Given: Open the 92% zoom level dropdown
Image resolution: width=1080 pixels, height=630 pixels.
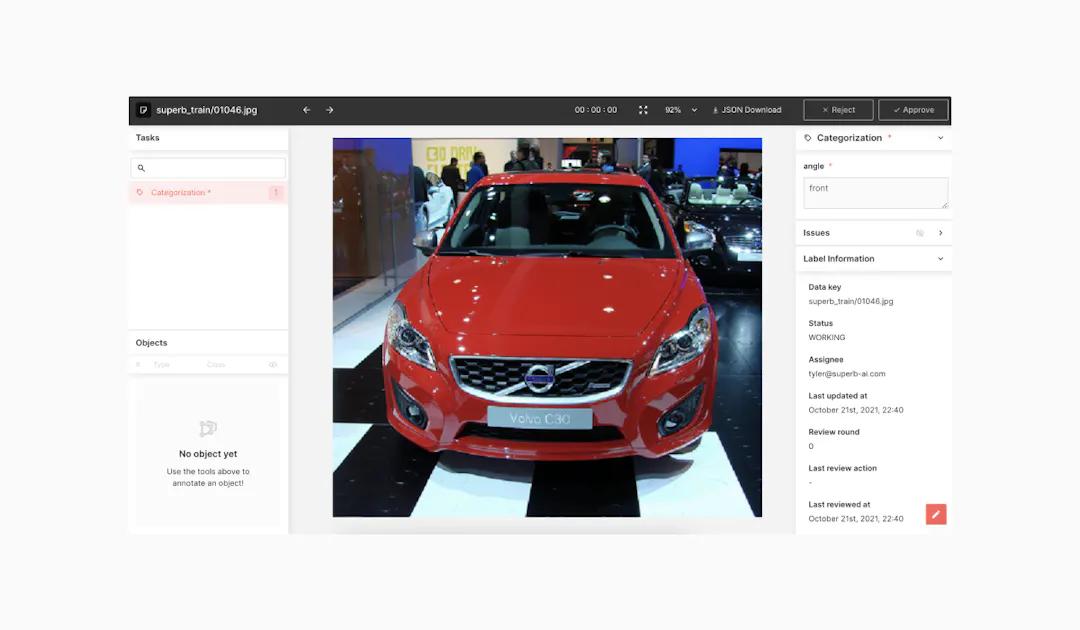Looking at the screenshot, I should point(681,110).
